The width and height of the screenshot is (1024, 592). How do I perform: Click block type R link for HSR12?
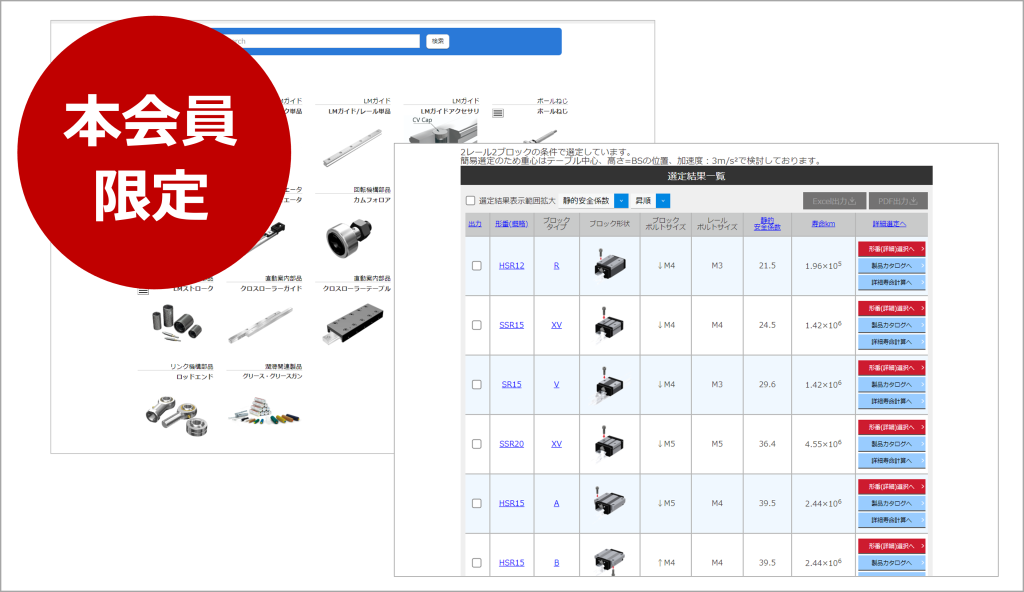[x=556, y=266]
